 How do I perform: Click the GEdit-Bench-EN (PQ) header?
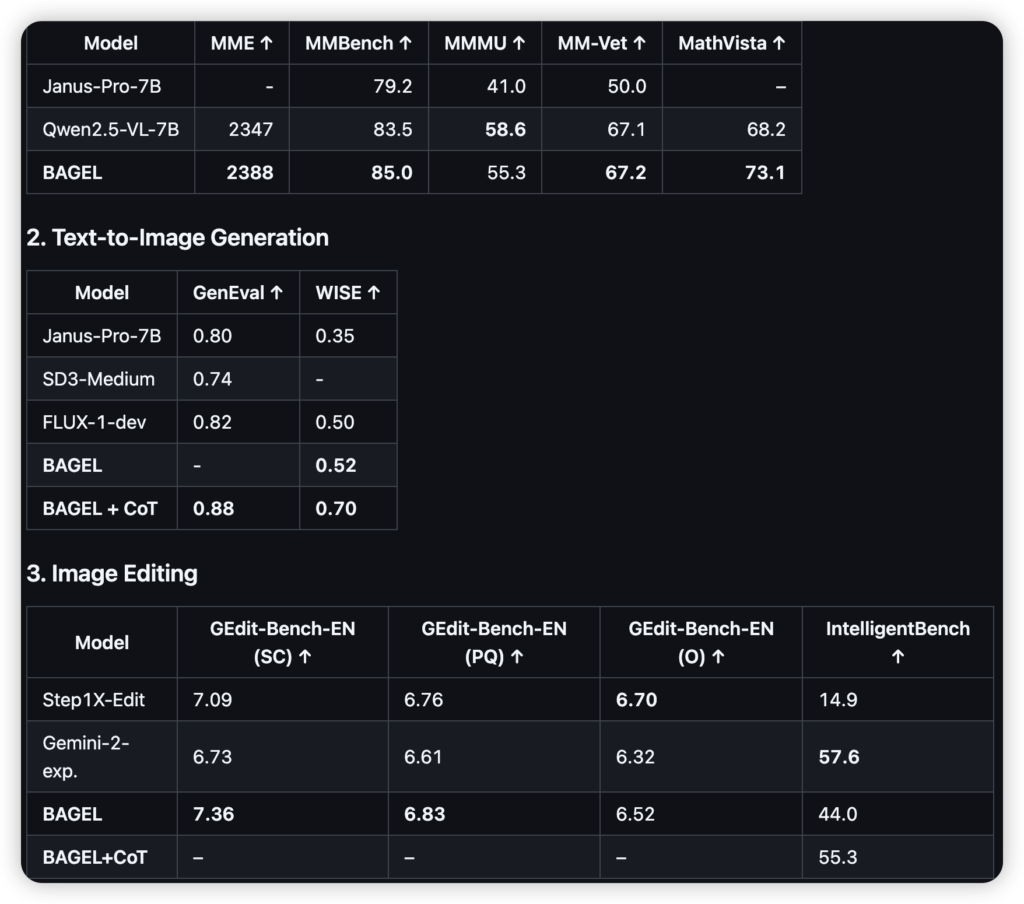[494, 642]
